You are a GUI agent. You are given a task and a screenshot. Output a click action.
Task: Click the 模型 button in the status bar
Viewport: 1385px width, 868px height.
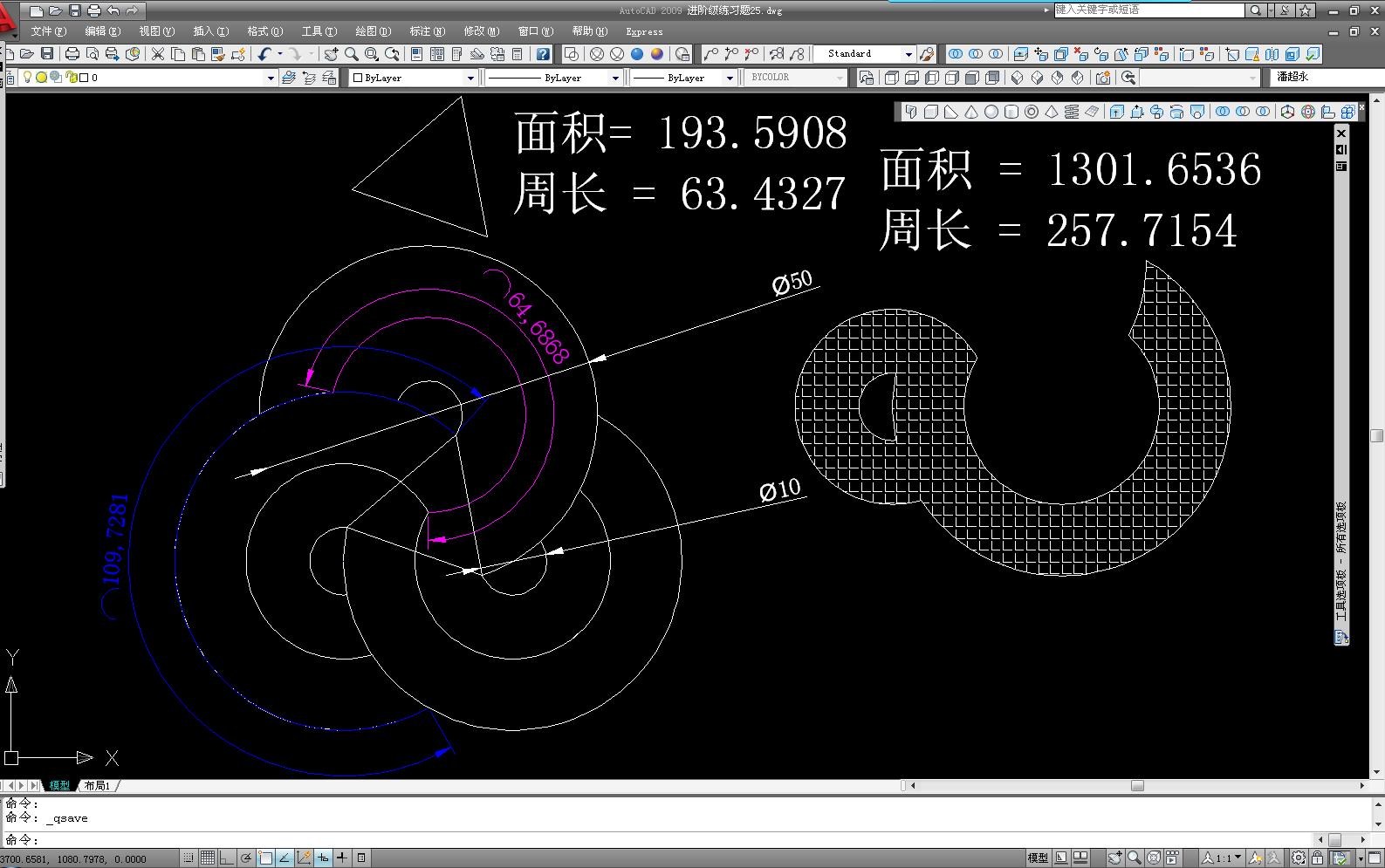tap(1038, 858)
